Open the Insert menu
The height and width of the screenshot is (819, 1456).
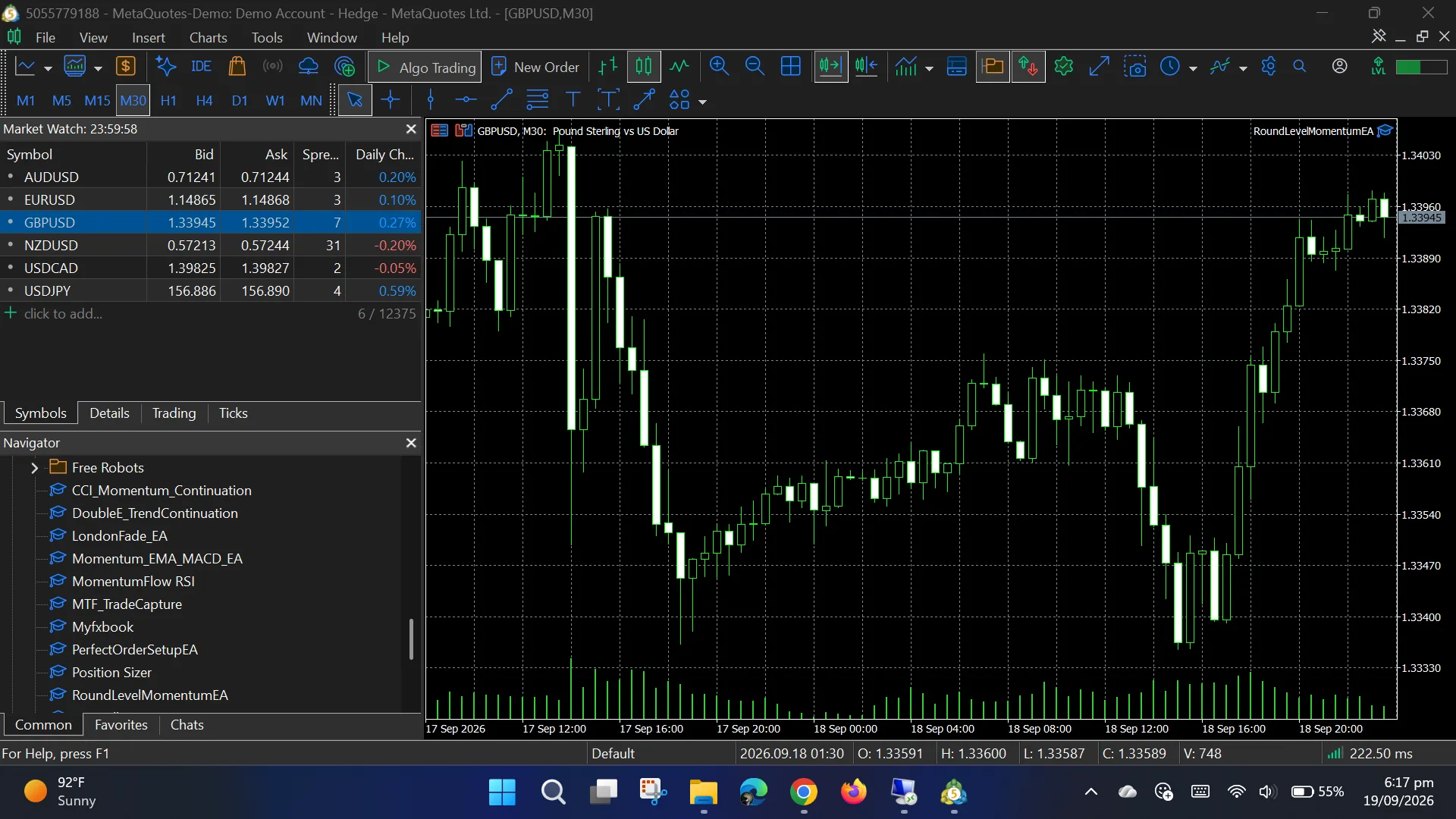tap(148, 37)
